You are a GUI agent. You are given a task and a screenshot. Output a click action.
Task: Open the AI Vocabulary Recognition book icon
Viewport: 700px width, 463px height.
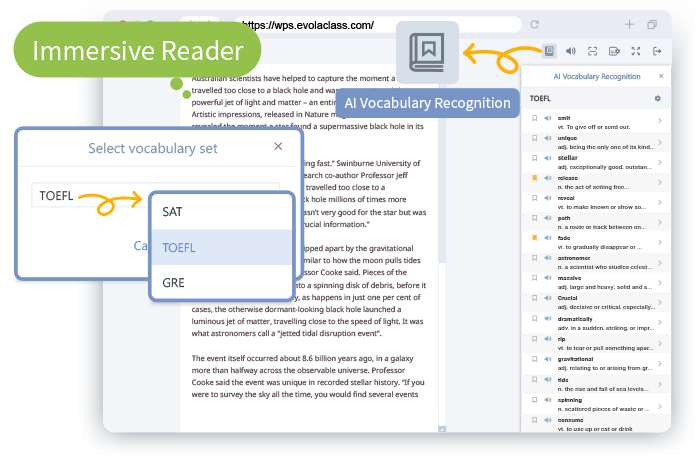pyautogui.click(x=549, y=51)
